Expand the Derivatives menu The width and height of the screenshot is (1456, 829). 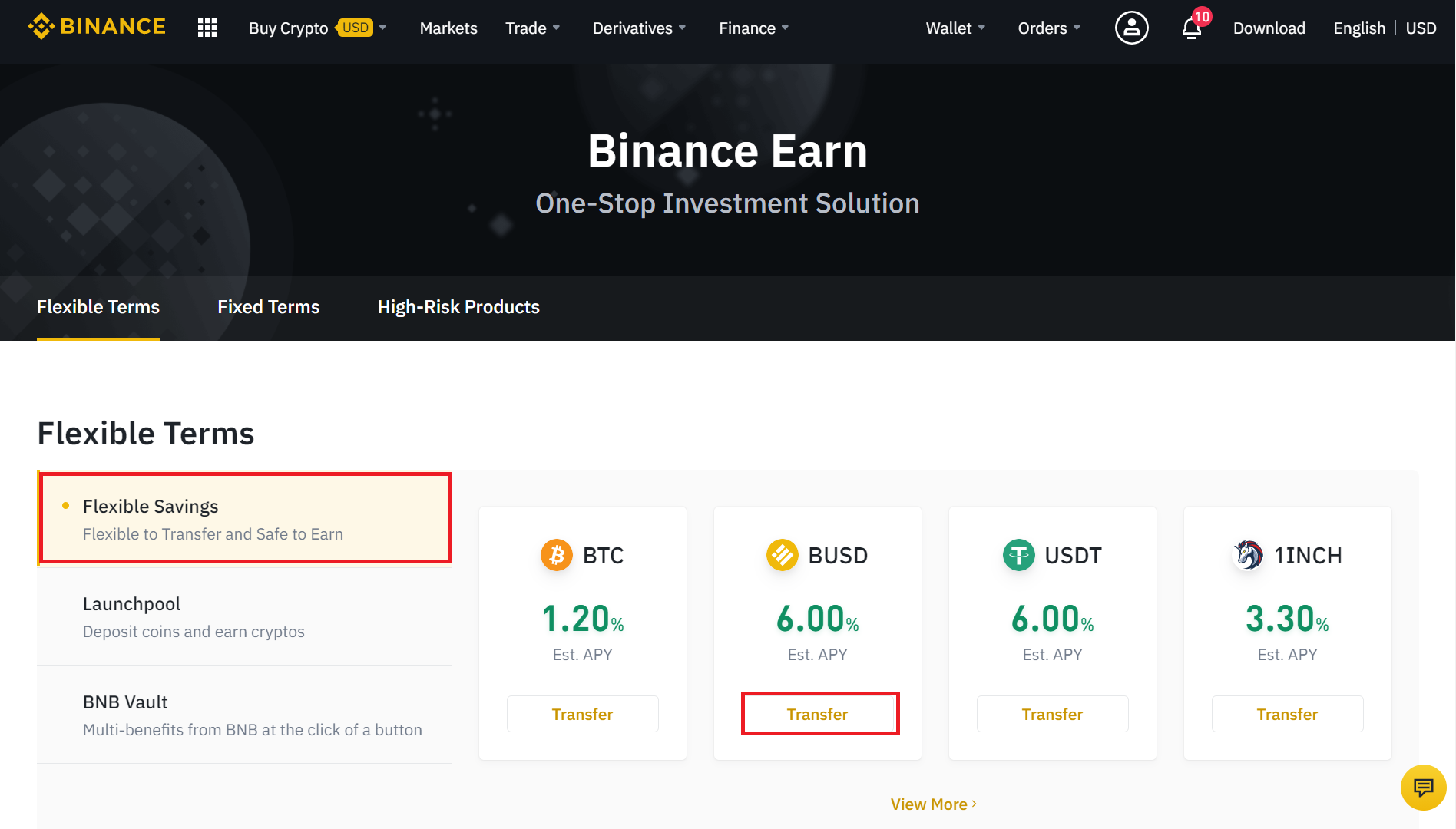point(639,28)
